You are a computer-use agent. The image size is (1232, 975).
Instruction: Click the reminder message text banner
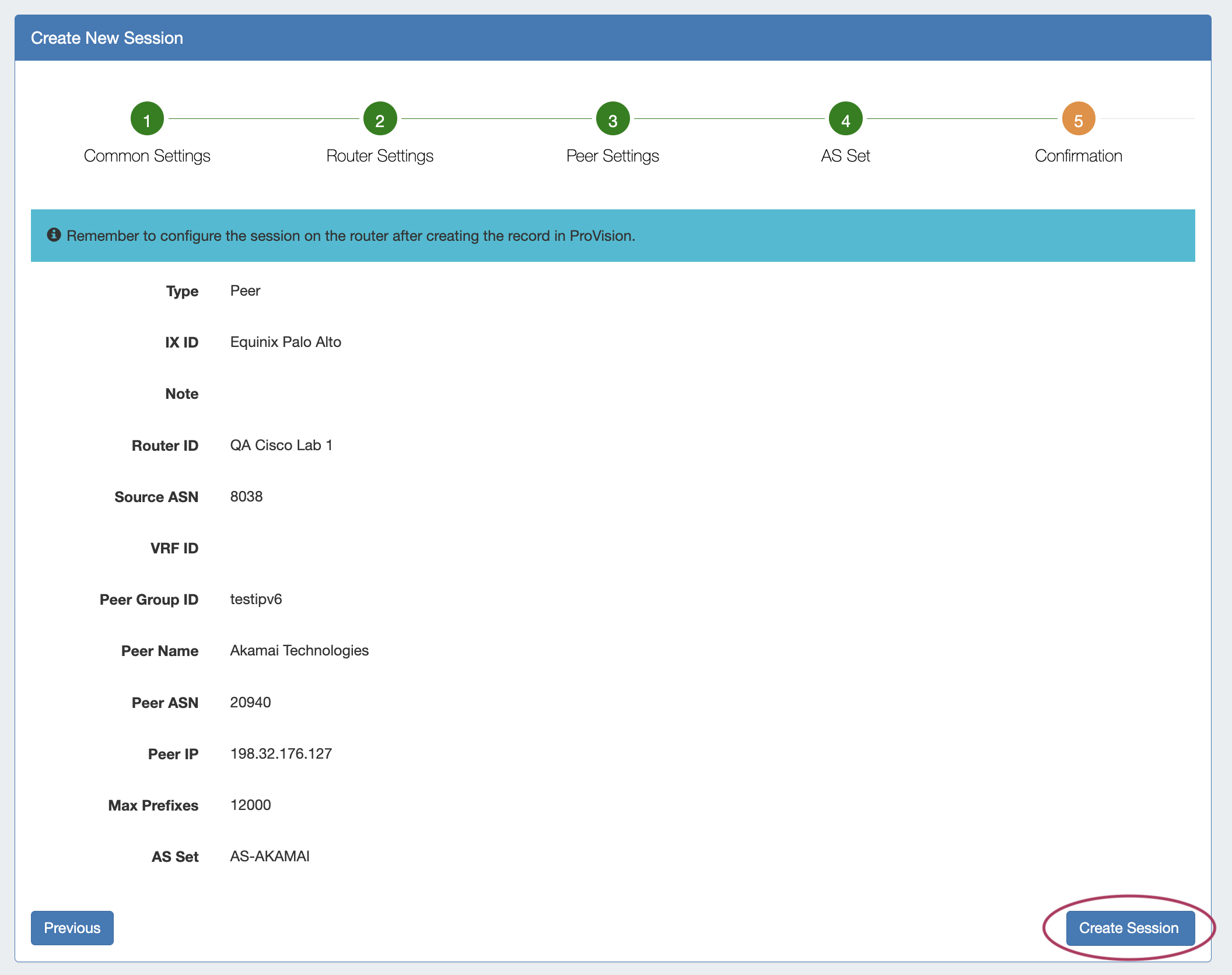[x=351, y=236]
